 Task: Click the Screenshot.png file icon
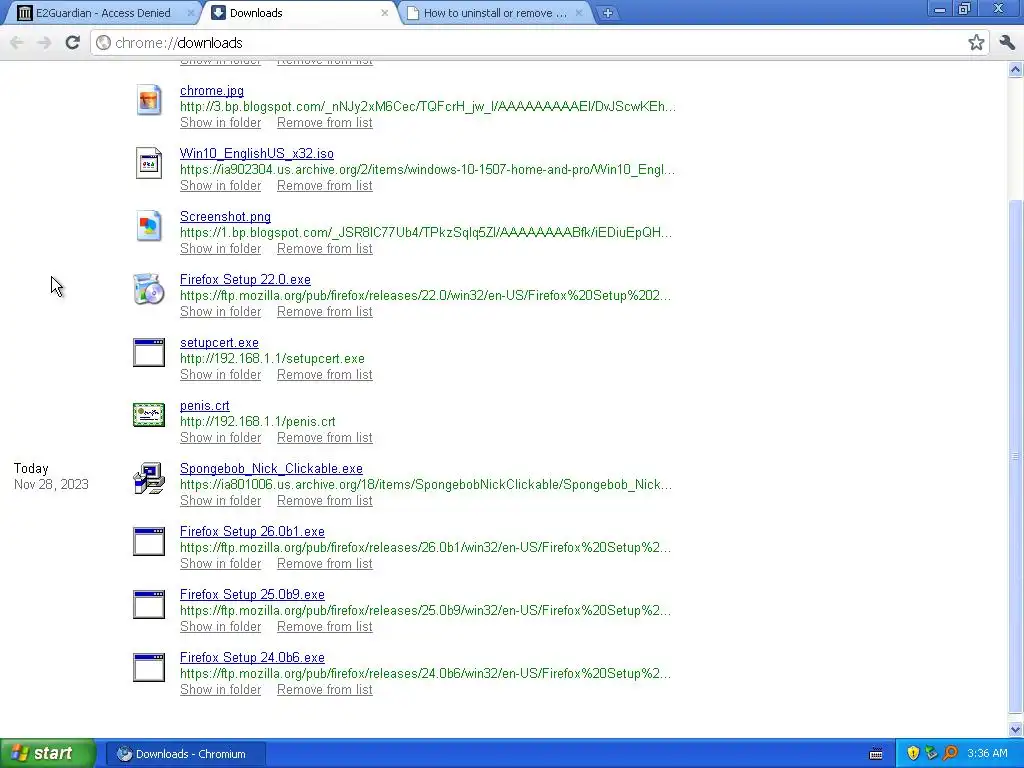click(x=149, y=226)
